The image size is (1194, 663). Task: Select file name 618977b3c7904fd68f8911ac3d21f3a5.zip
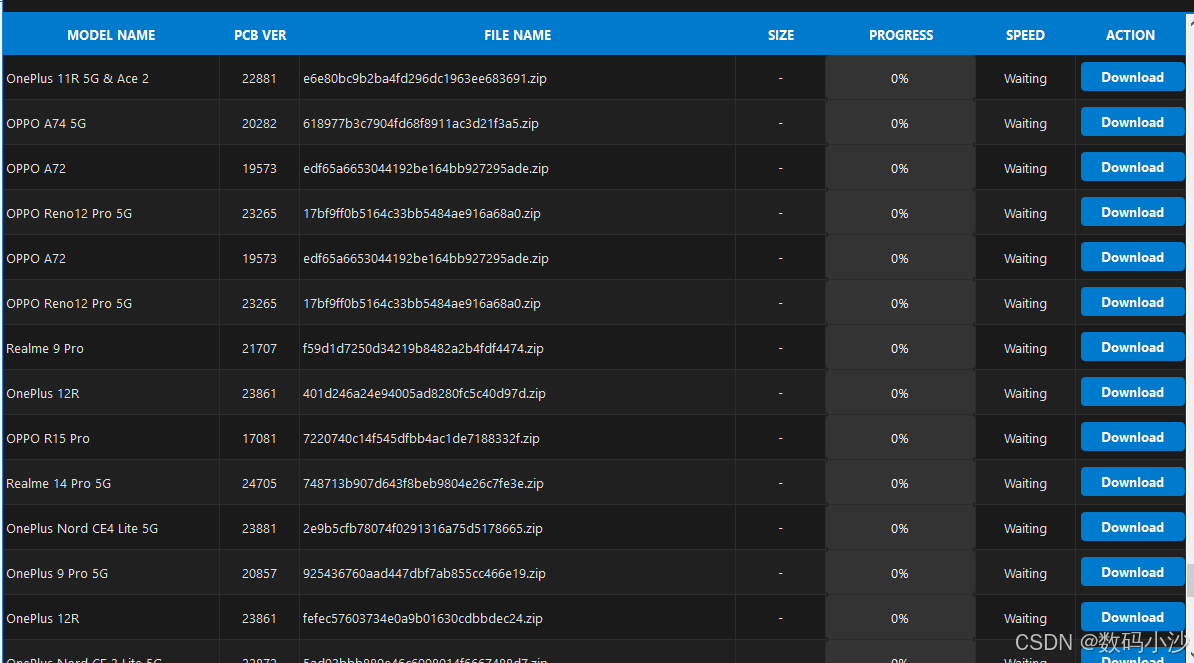coord(421,123)
